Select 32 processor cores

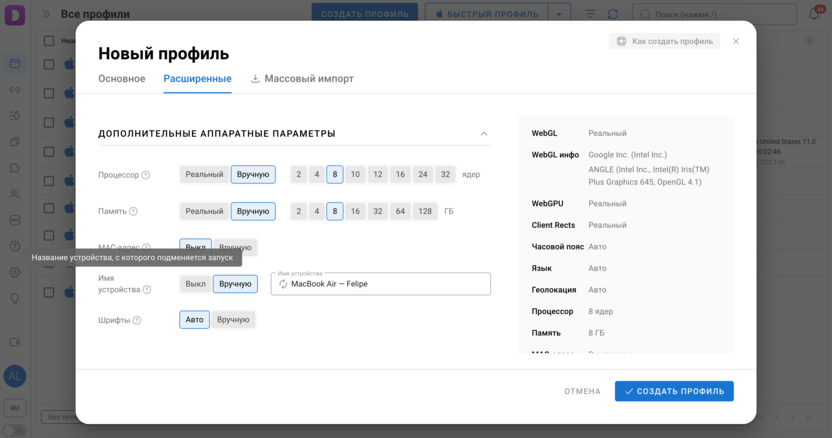(445, 175)
